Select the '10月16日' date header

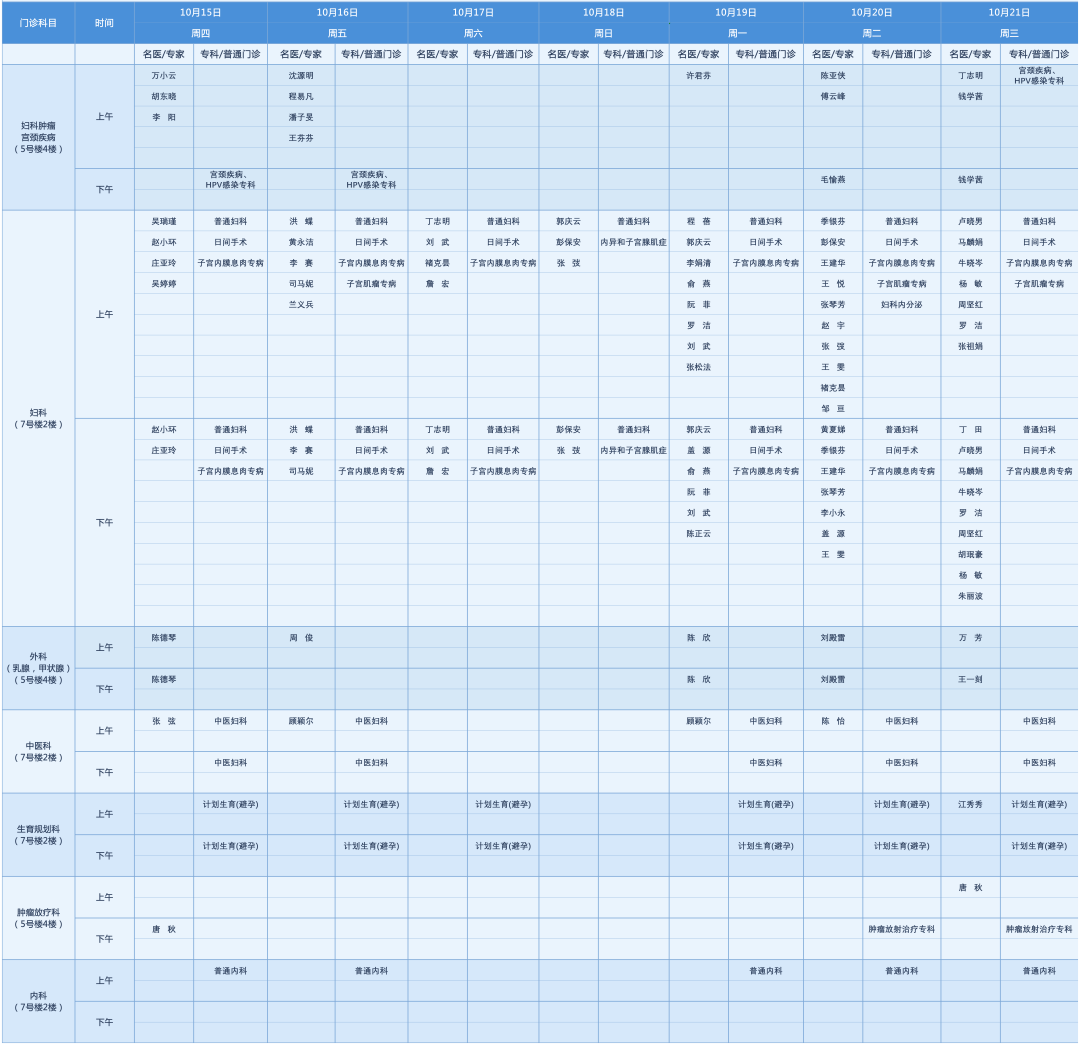(x=337, y=12)
